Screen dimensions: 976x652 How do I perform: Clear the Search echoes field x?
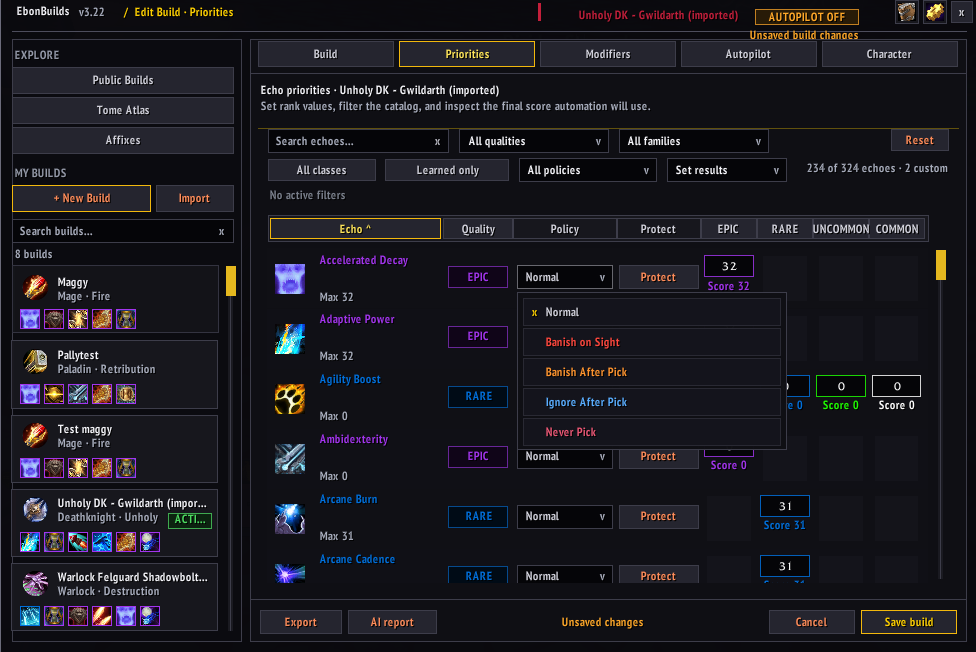click(437, 142)
